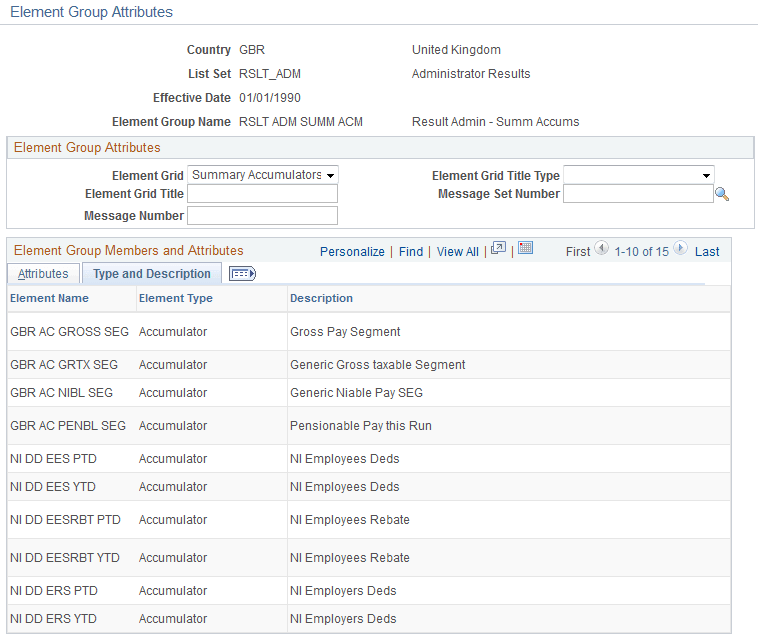Show next rows arrow icon
758x637 pixels.
680,248
